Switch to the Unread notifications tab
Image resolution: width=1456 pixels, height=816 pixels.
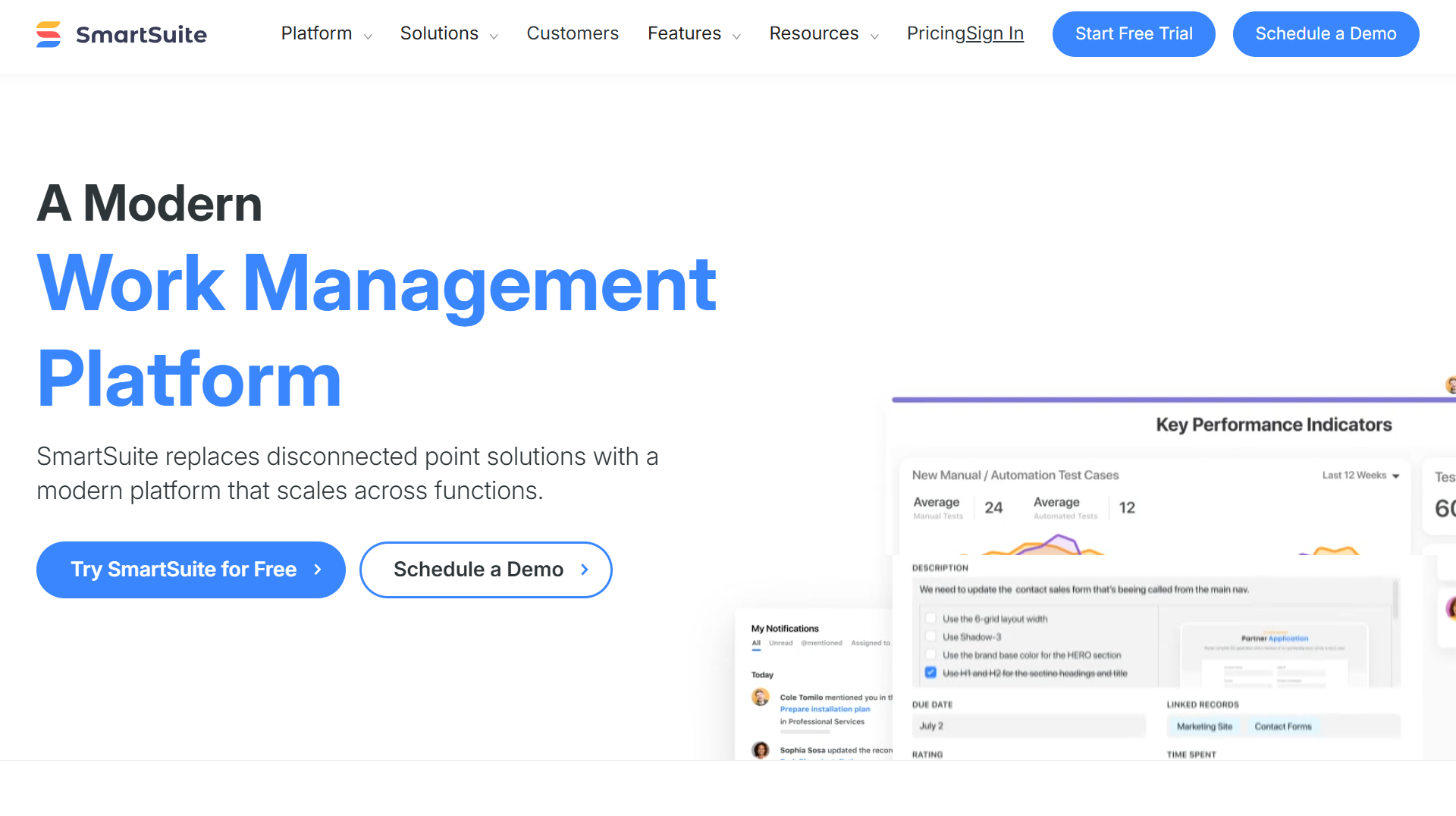[x=780, y=643]
